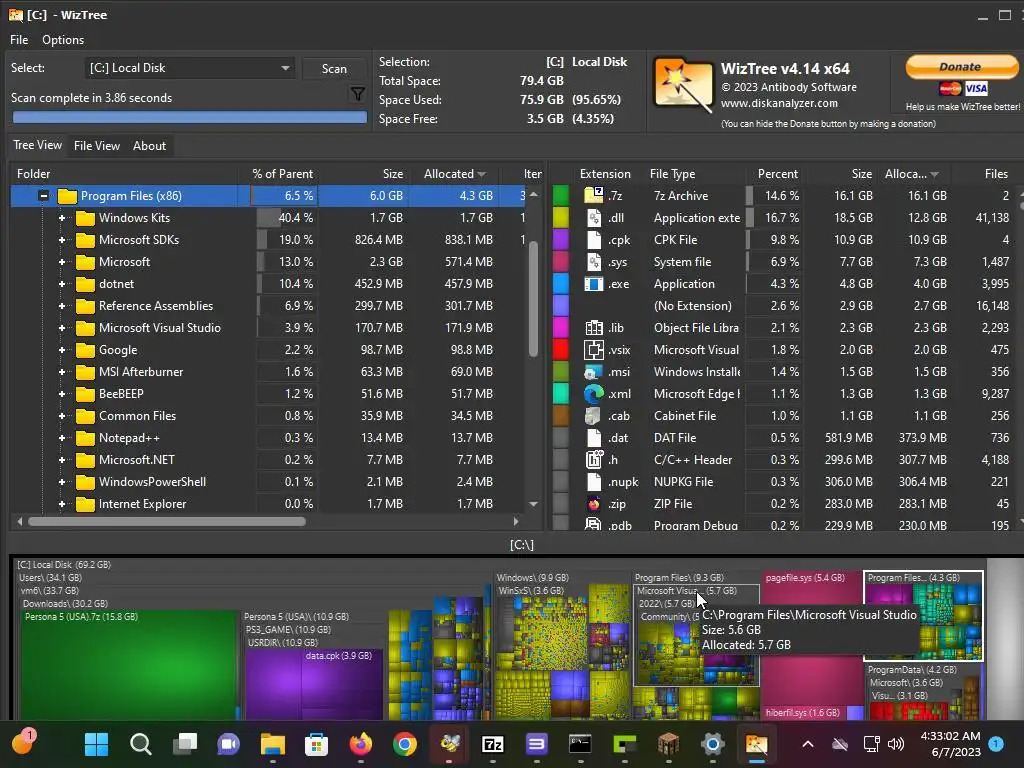Image resolution: width=1024 pixels, height=768 pixels.
Task: Select the .msi installer icon
Action: coord(594,372)
